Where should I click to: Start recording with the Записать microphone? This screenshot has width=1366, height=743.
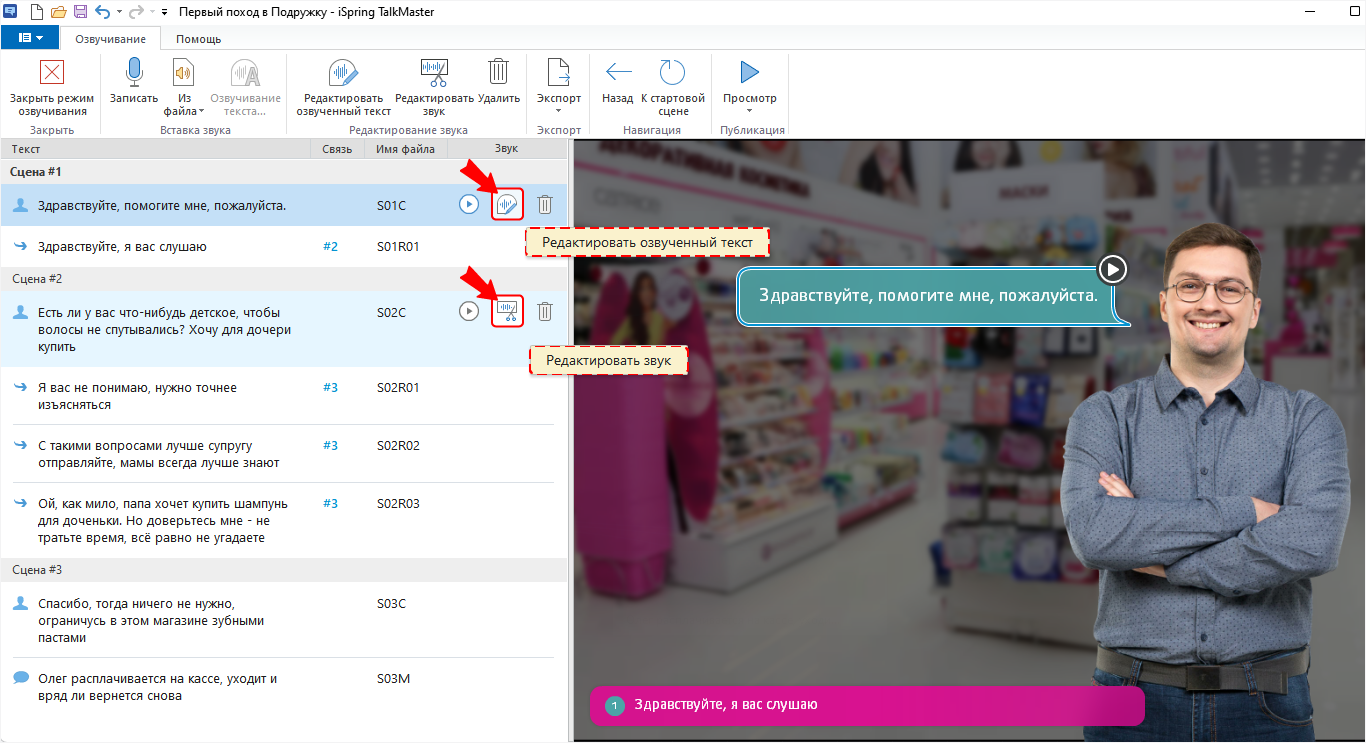(134, 82)
